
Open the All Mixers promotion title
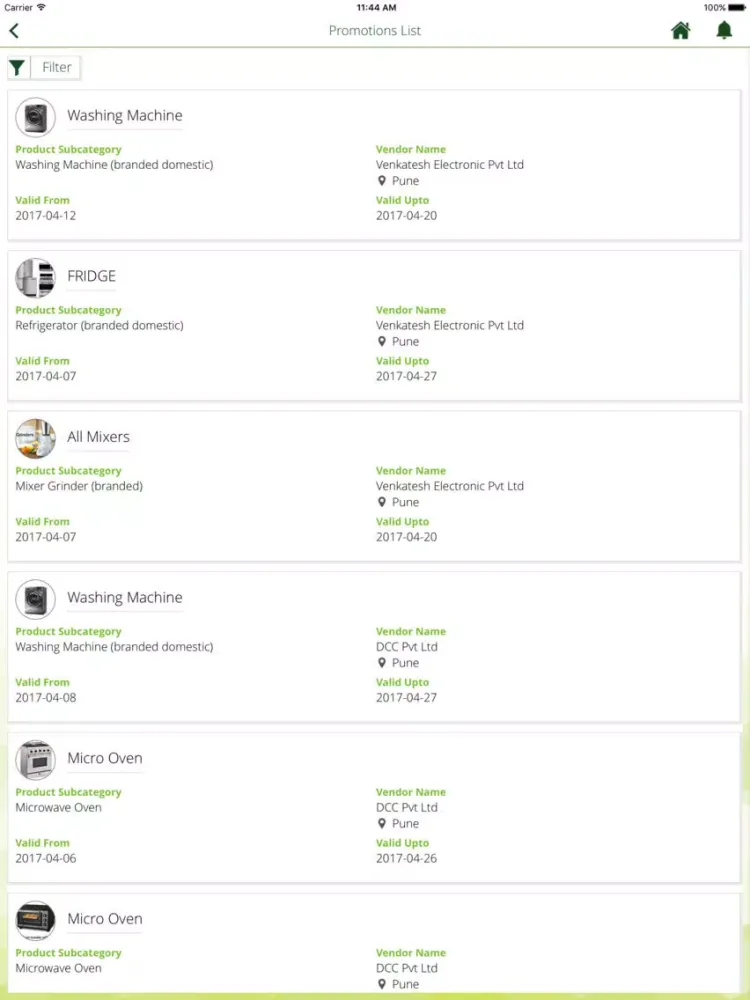(98, 437)
